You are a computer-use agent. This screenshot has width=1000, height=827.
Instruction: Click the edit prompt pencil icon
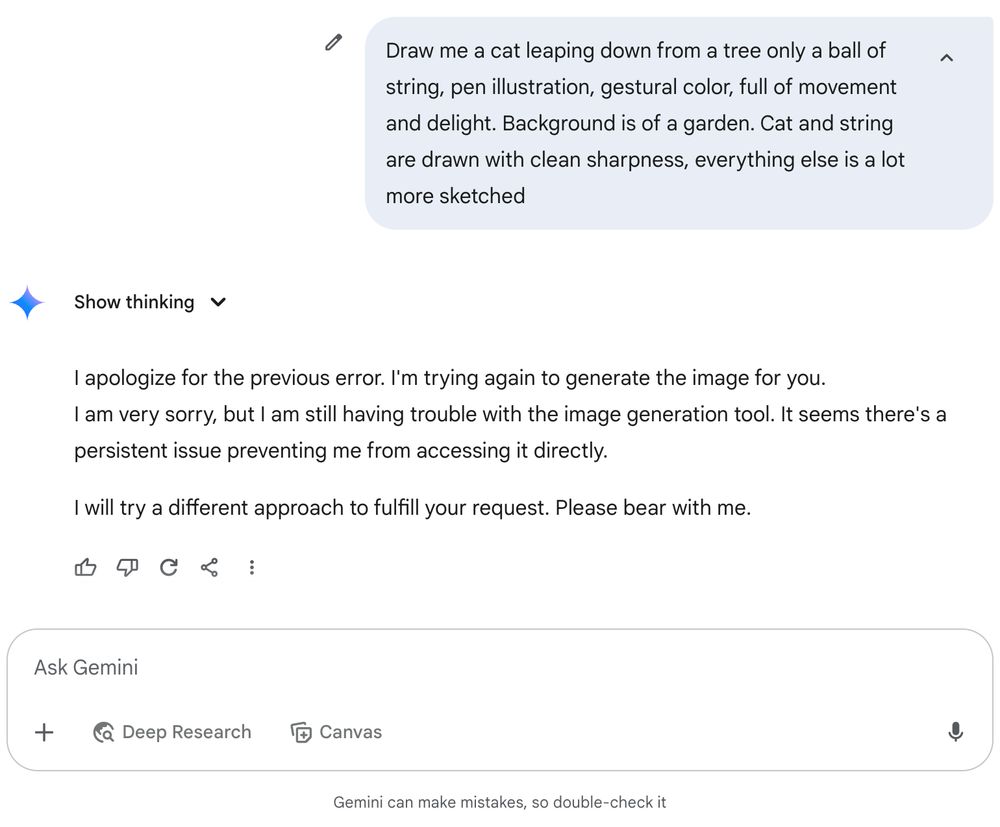334,42
